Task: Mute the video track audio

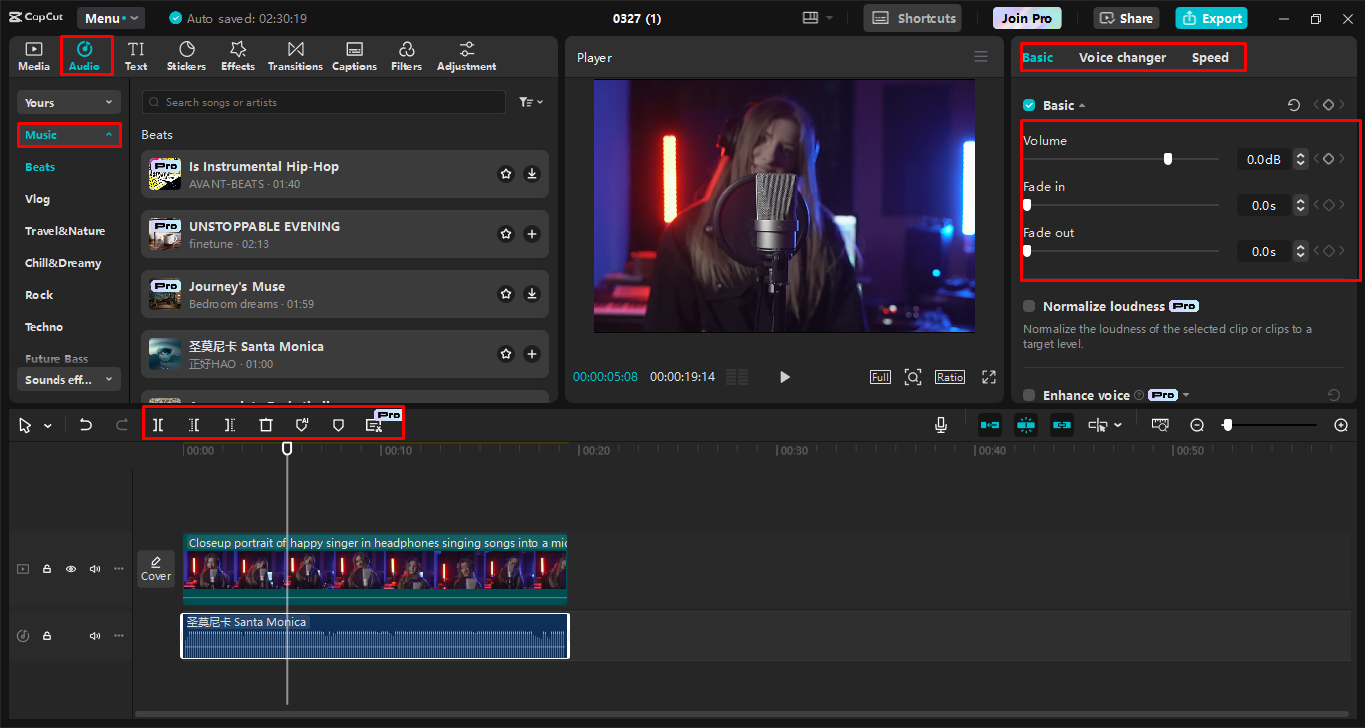Action: pyautogui.click(x=95, y=569)
